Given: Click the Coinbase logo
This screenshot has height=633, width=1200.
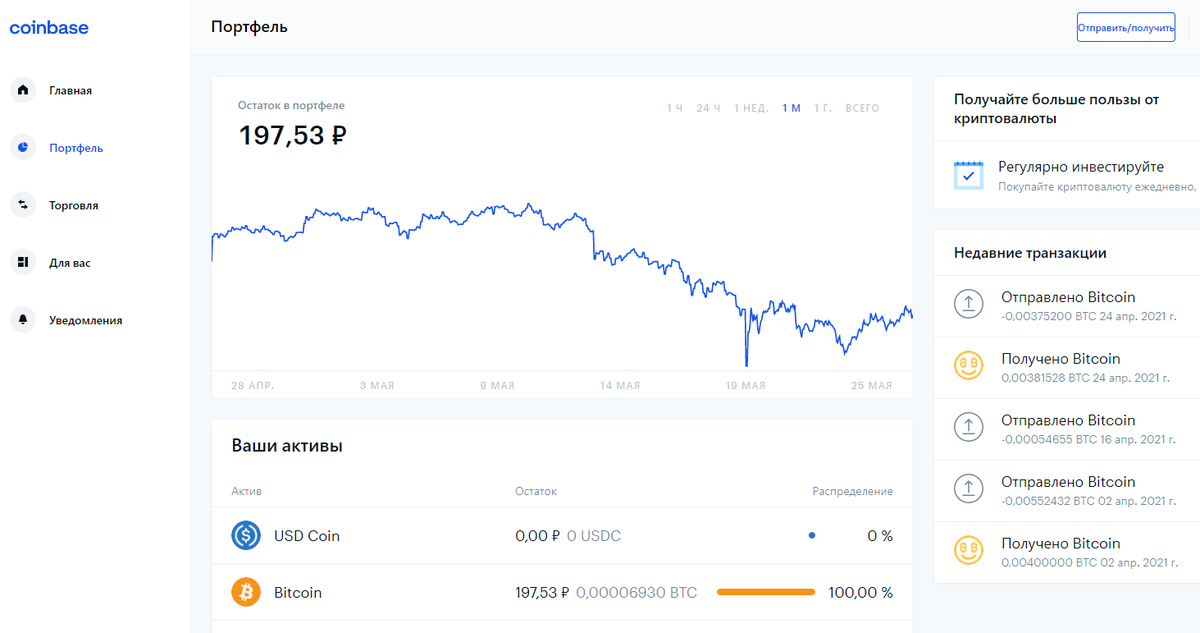Looking at the screenshot, I should 49,28.
